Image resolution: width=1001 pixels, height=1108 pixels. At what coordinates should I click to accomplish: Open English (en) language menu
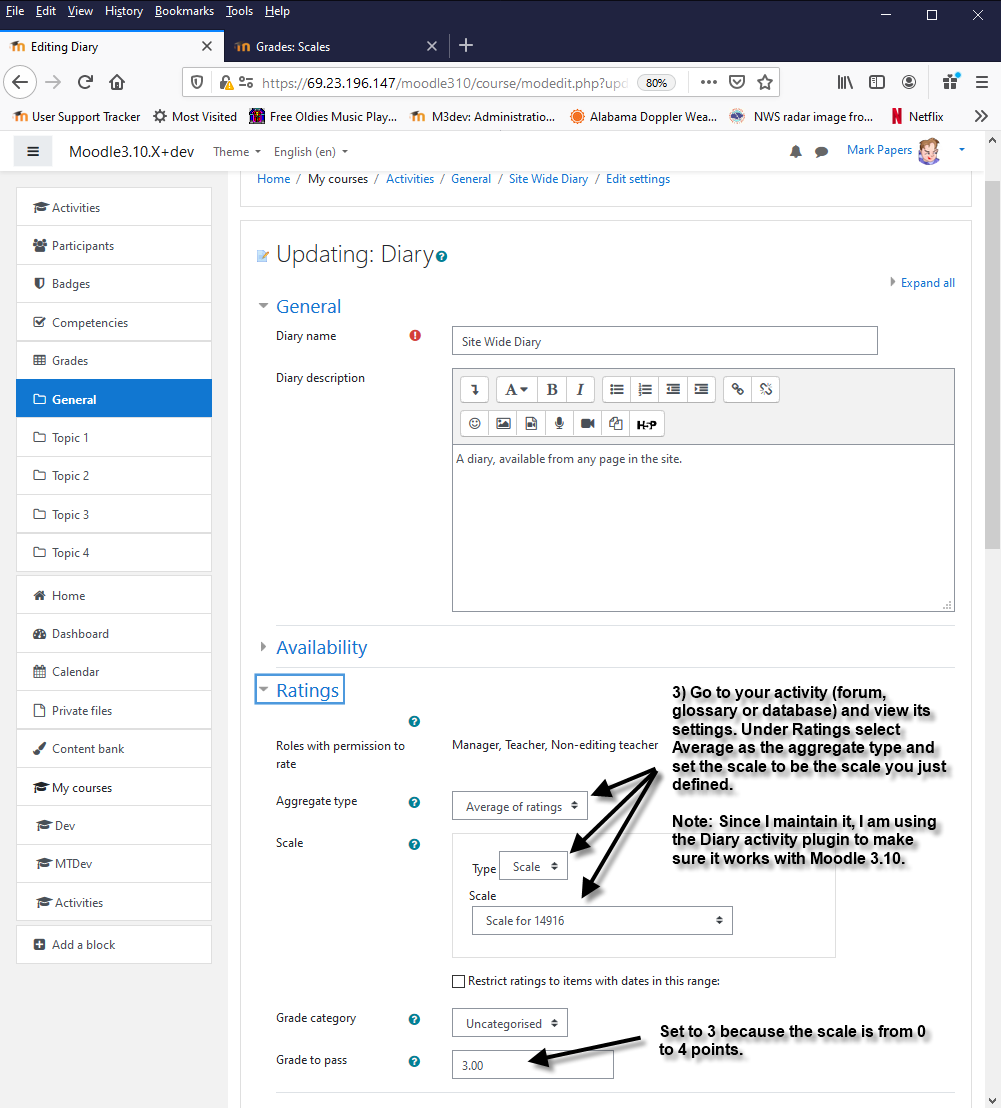pos(311,152)
